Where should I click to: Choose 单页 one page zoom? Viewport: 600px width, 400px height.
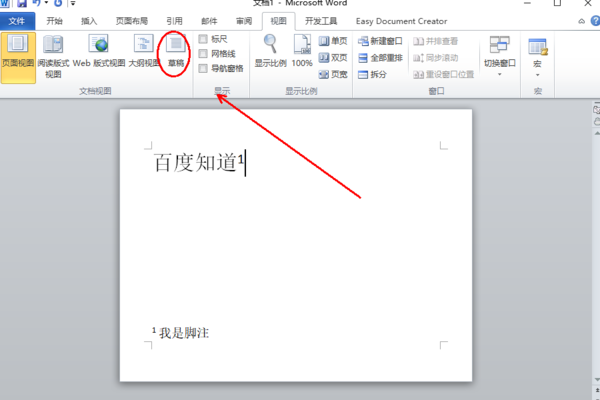pos(333,41)
